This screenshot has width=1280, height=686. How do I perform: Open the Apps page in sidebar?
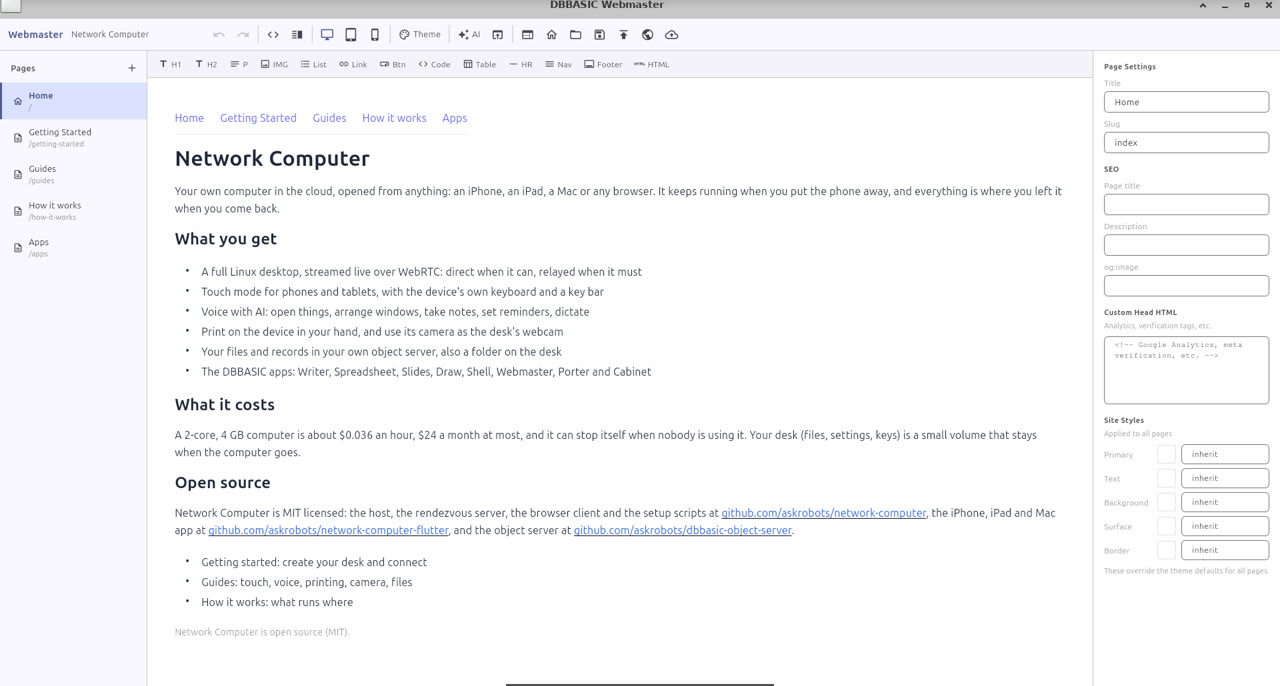(74, 247)
